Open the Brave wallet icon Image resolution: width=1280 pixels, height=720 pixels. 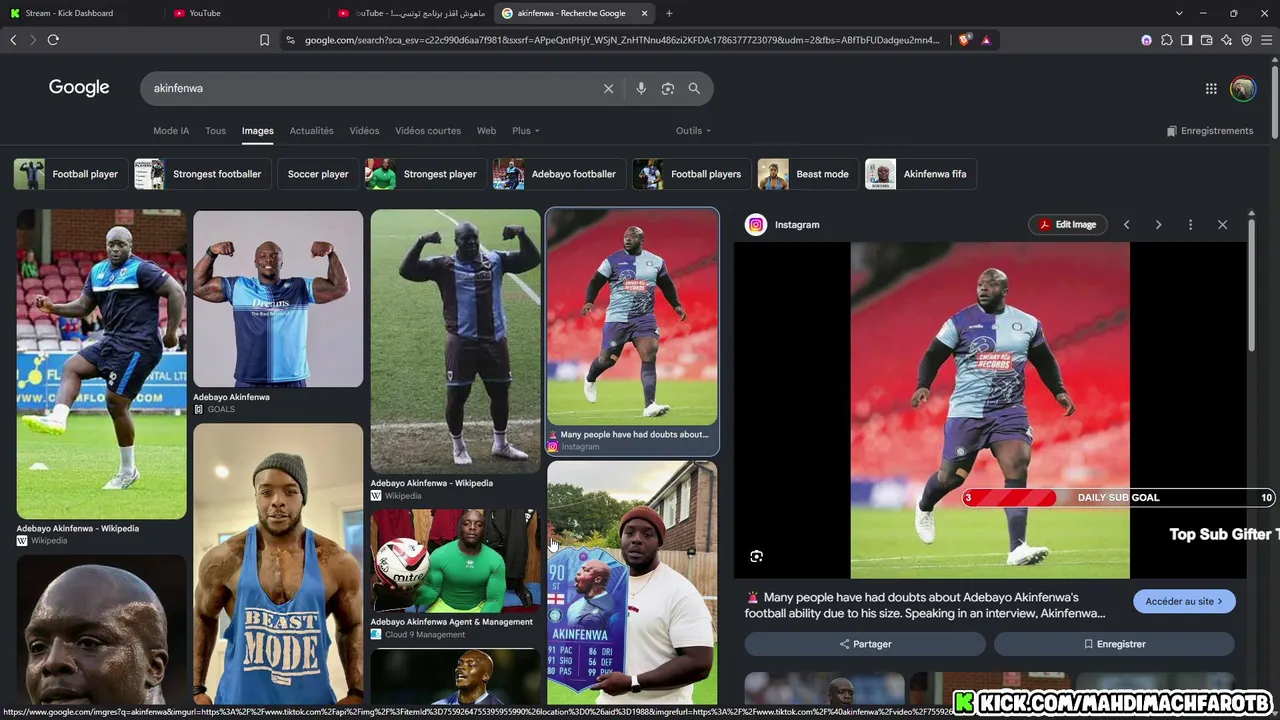pos(1206,40)
